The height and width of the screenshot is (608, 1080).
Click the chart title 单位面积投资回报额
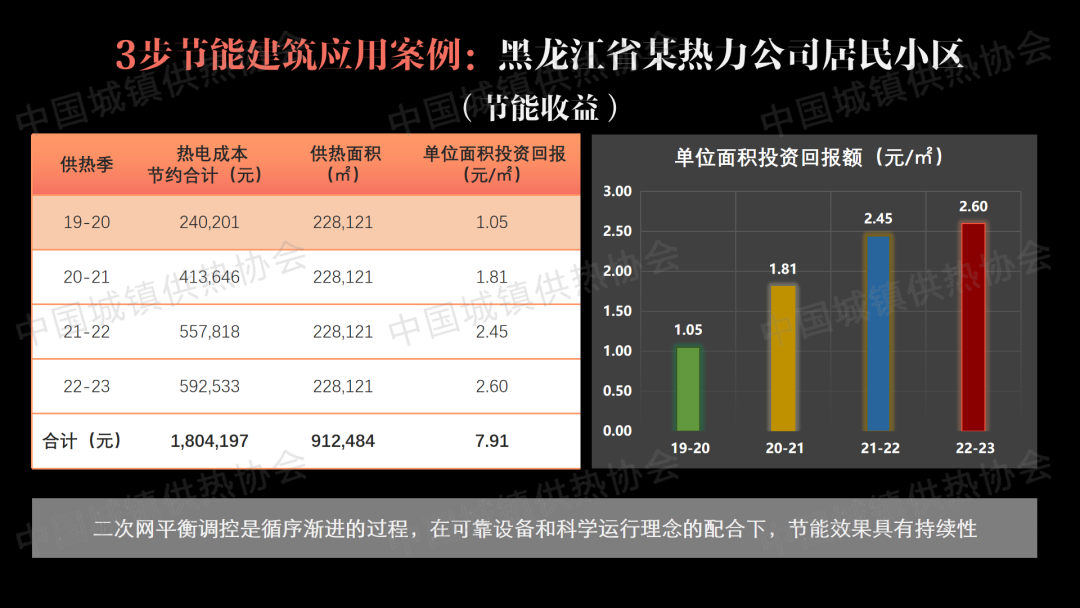pyautogui.click(x=809, y=157)
